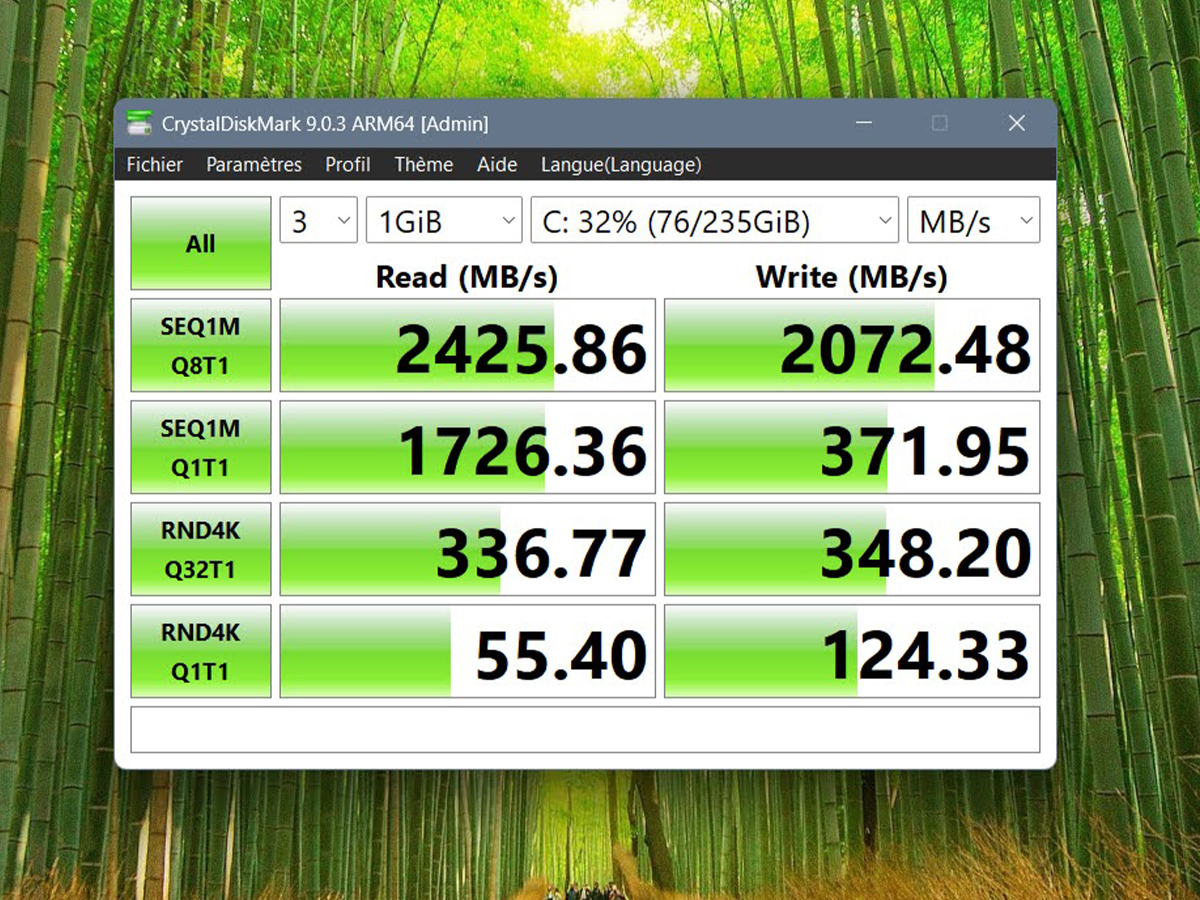
Task: Open the test count dropdown showing 3
Action: click(x=318, y=220)
